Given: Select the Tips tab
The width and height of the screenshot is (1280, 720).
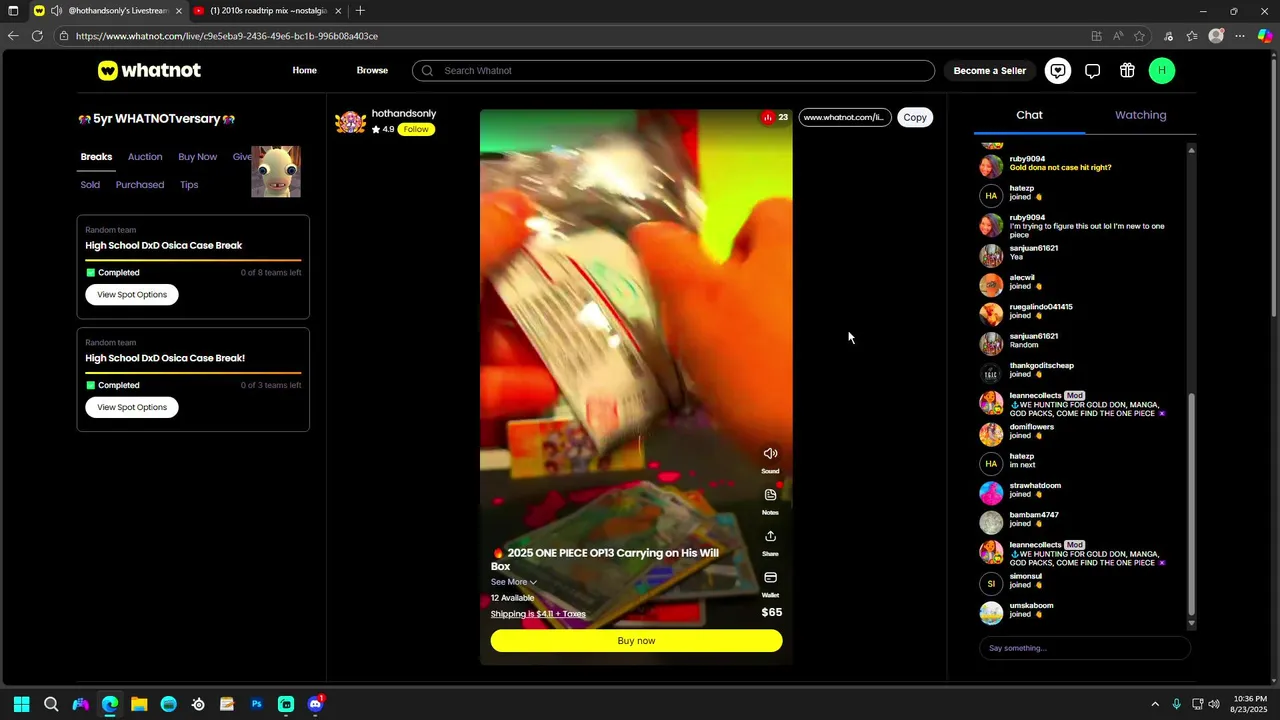Looking at the screenshot, I should (189, 185).
